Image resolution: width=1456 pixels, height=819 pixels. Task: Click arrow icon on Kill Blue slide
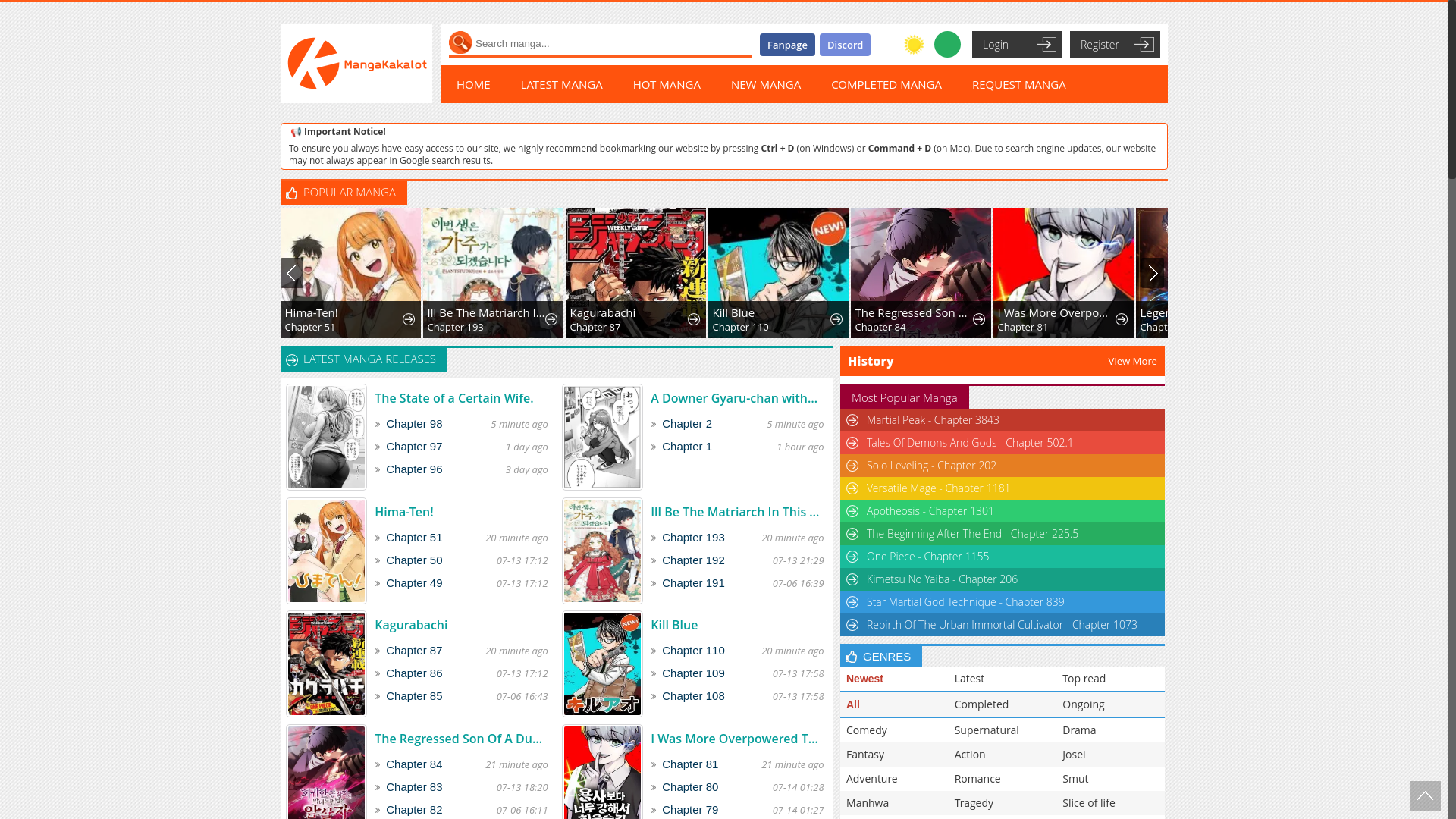pos(836,320)
